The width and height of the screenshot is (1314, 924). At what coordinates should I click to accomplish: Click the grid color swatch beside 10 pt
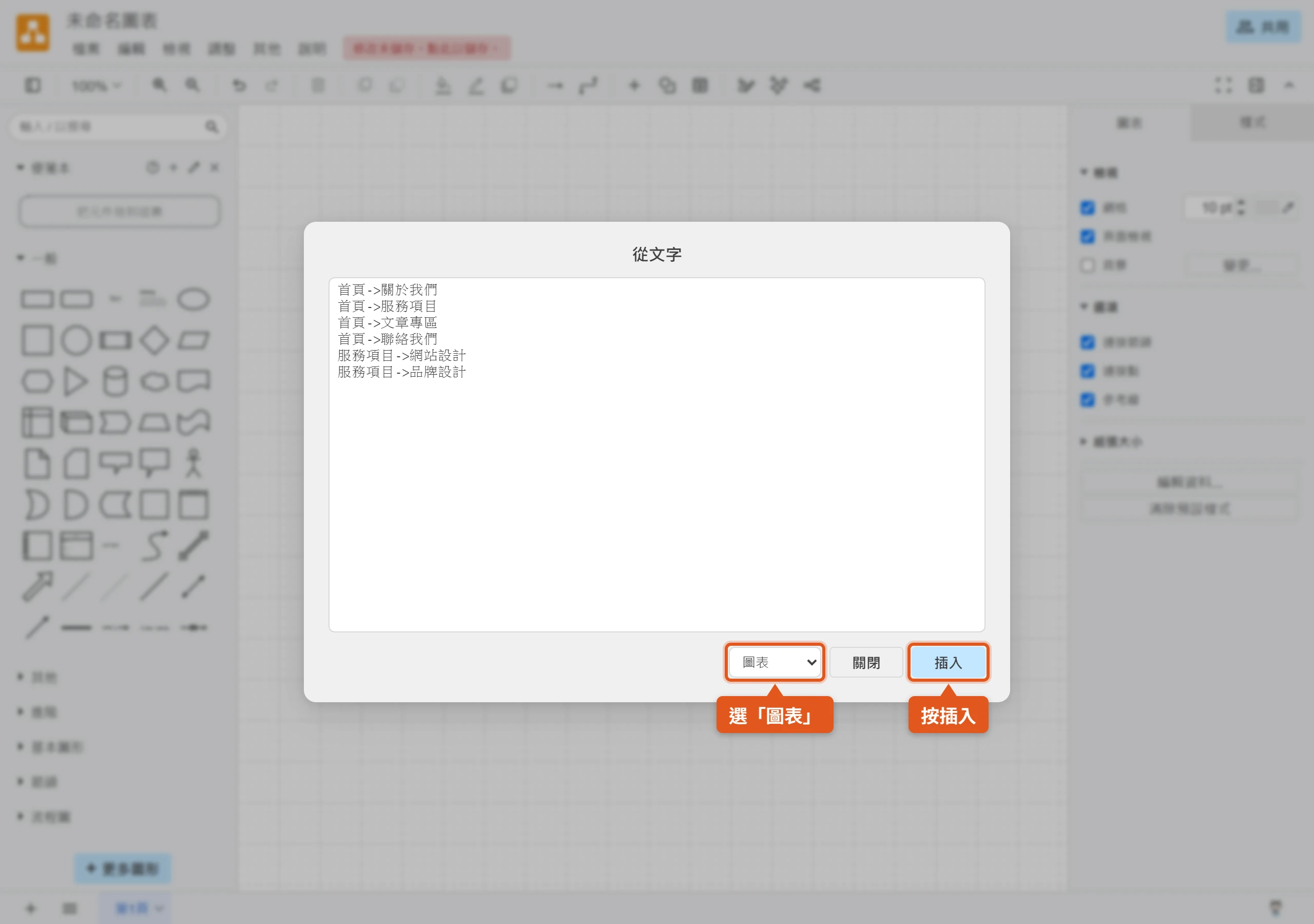tap(1267, 207)
